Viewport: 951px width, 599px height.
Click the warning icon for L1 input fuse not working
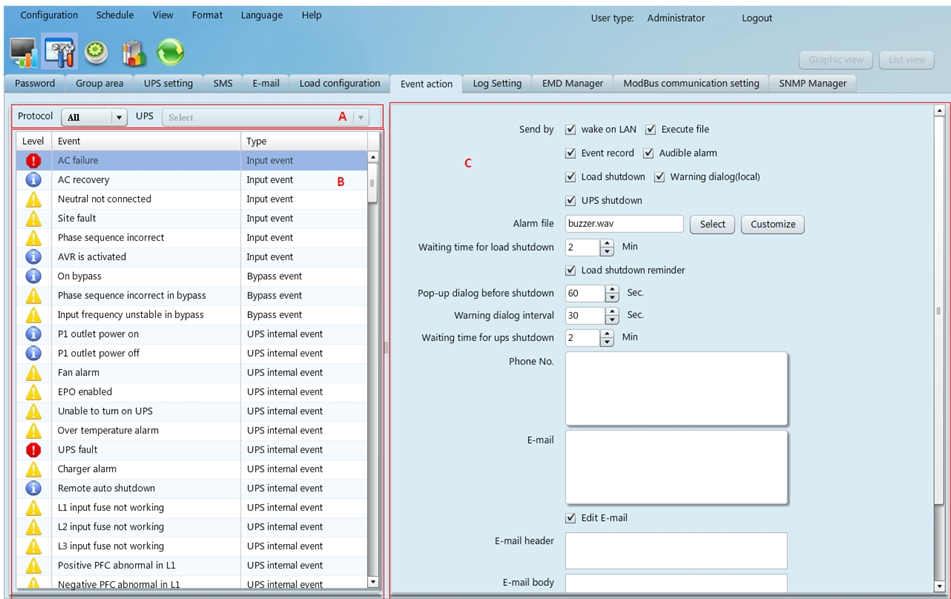(x=33, y=507)
